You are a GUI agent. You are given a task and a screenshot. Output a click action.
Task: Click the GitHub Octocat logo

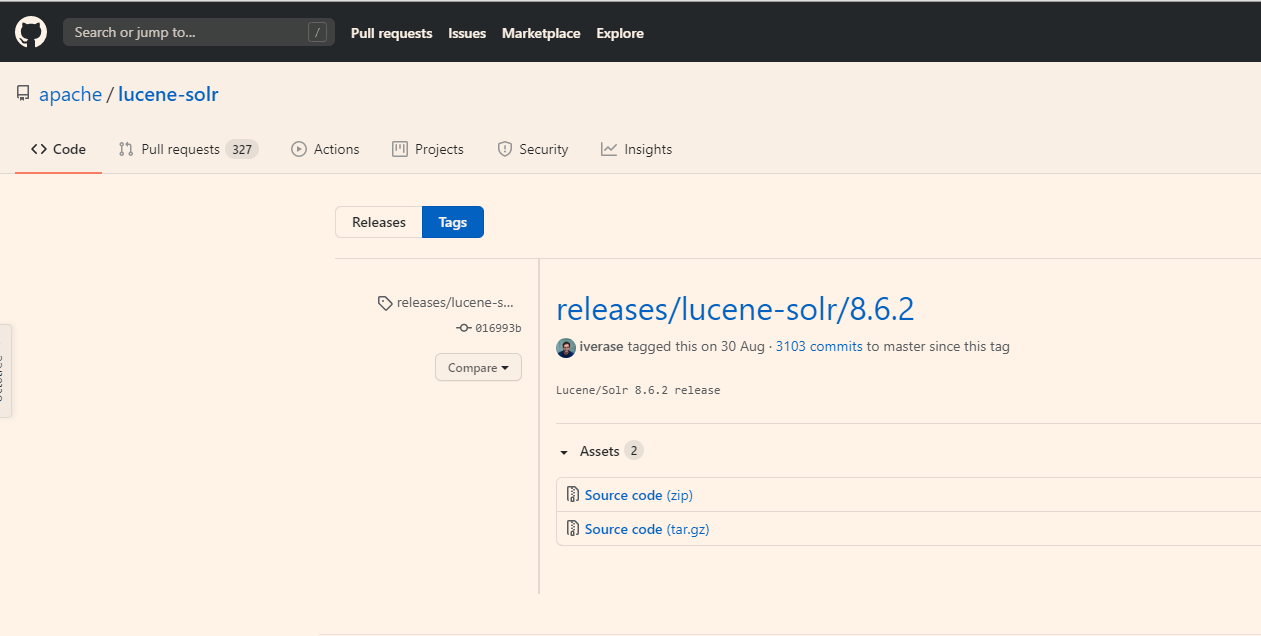click(x=31, y=32)
